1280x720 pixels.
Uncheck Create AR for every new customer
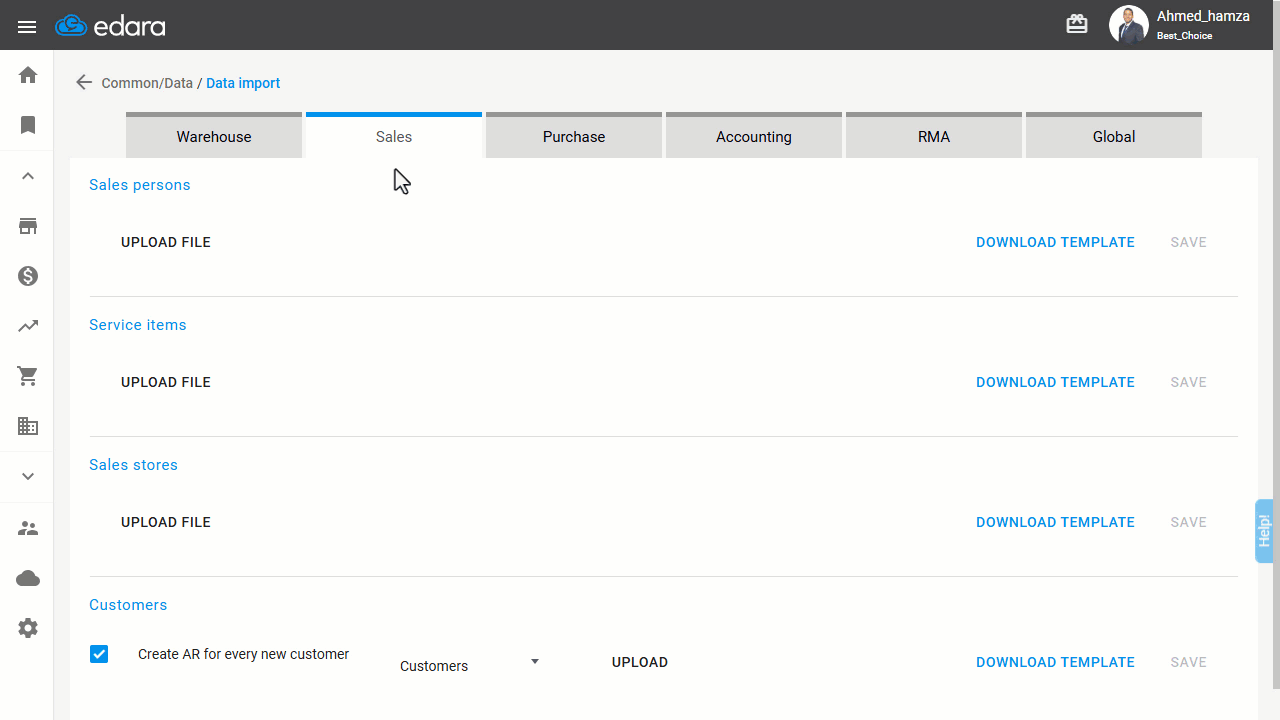tap(99, 654)
